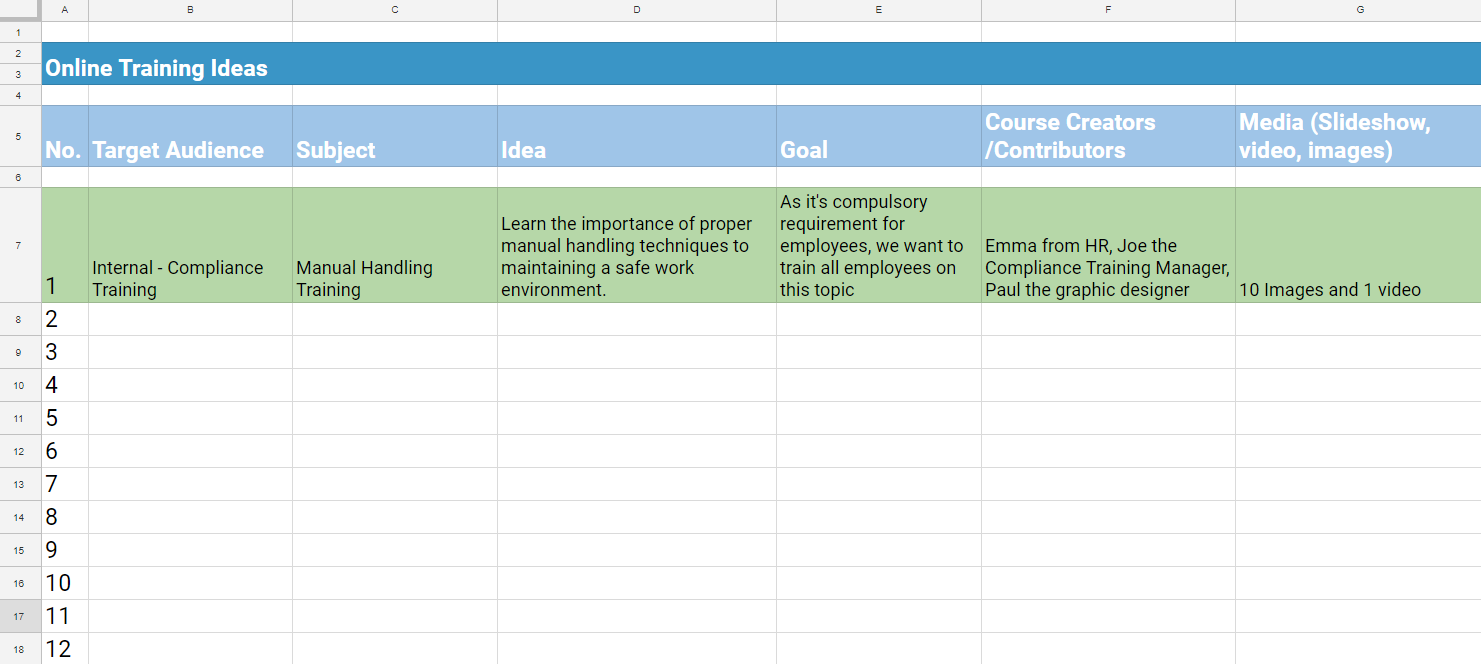Select entire column F via its header

(1108, 10)
